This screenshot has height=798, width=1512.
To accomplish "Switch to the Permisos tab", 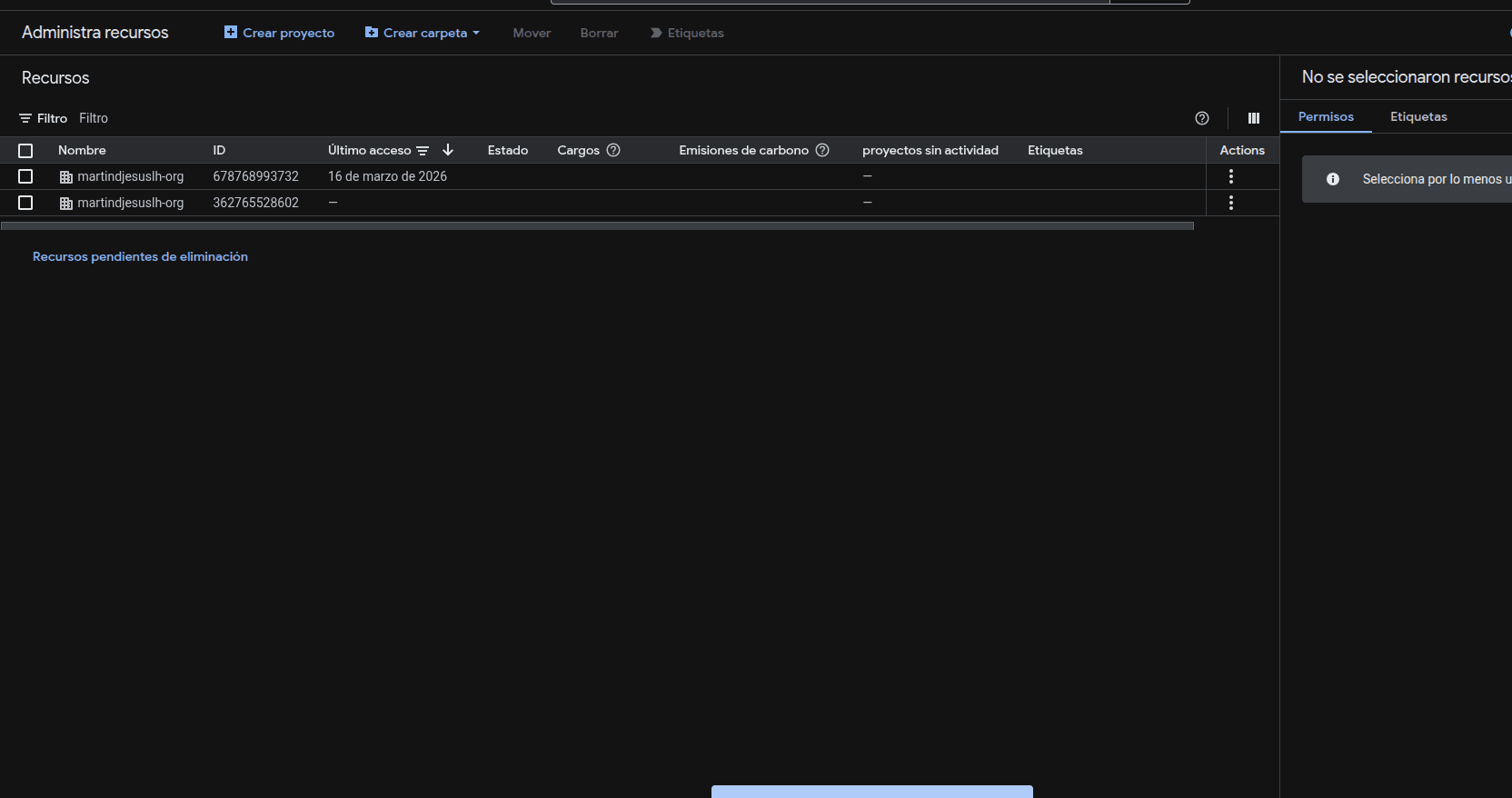I will click(x=1326, y=116).
